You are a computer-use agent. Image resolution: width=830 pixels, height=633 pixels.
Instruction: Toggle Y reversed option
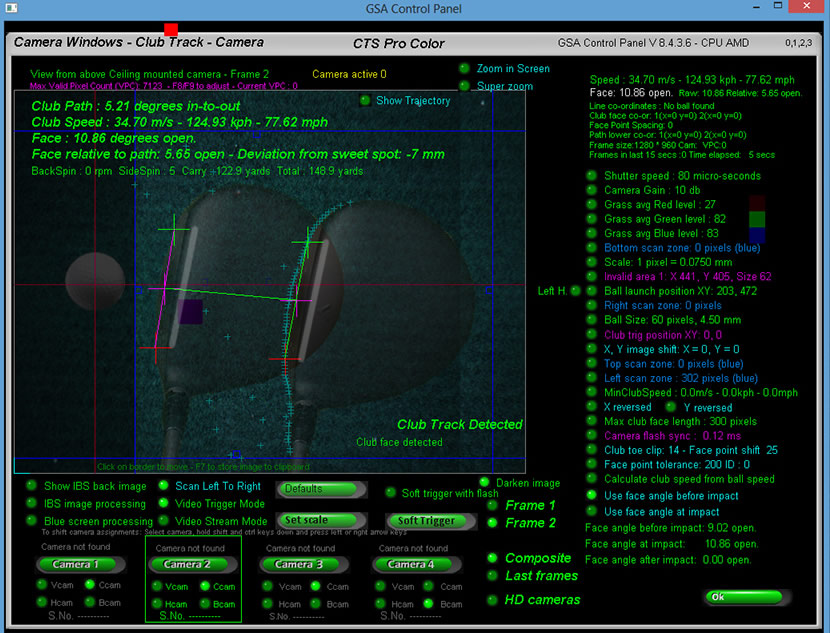pos(671,406)
